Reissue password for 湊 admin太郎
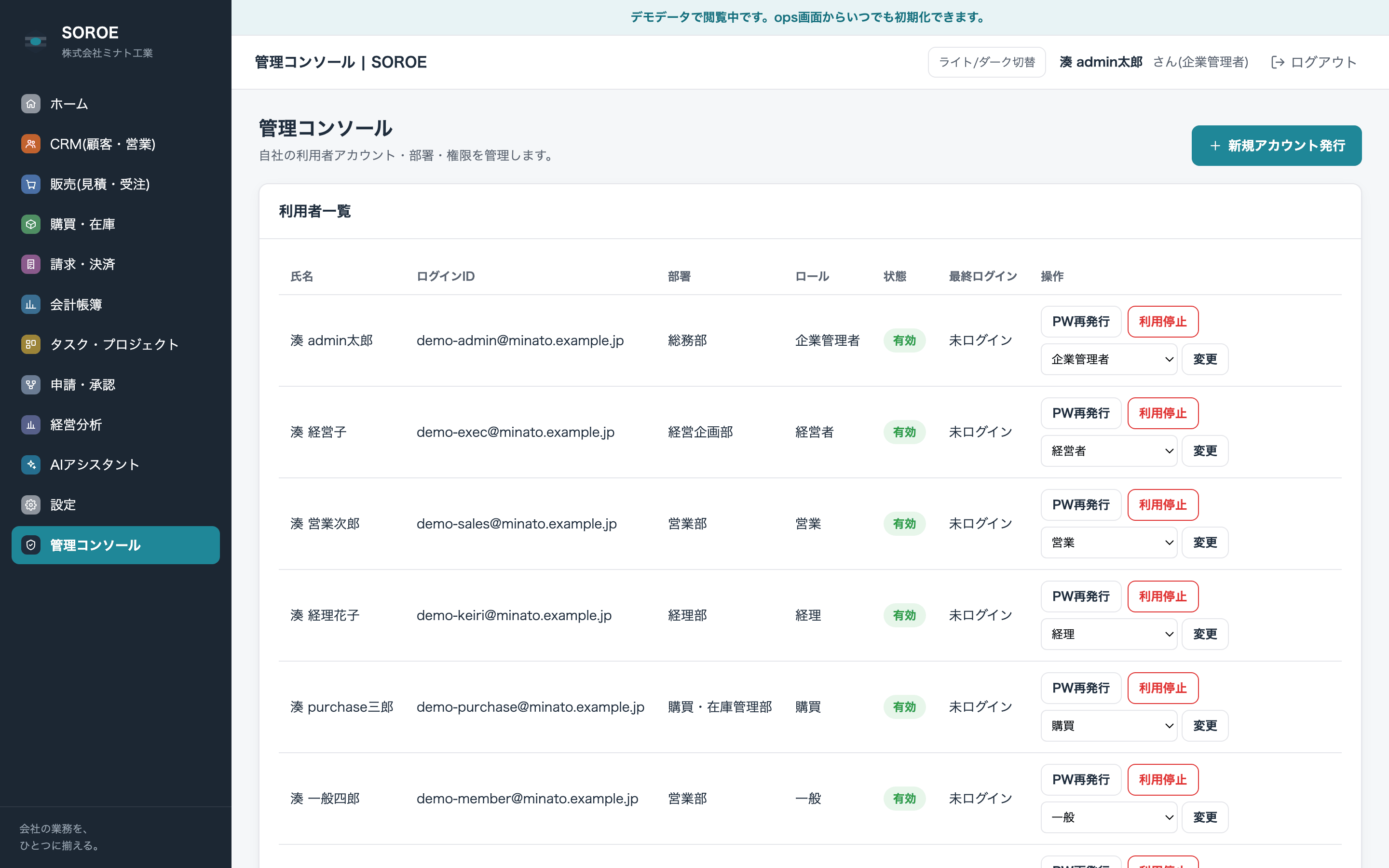Image resolution: width=1389 pixels, height=868 pixels. click(x=1081, y=322)
